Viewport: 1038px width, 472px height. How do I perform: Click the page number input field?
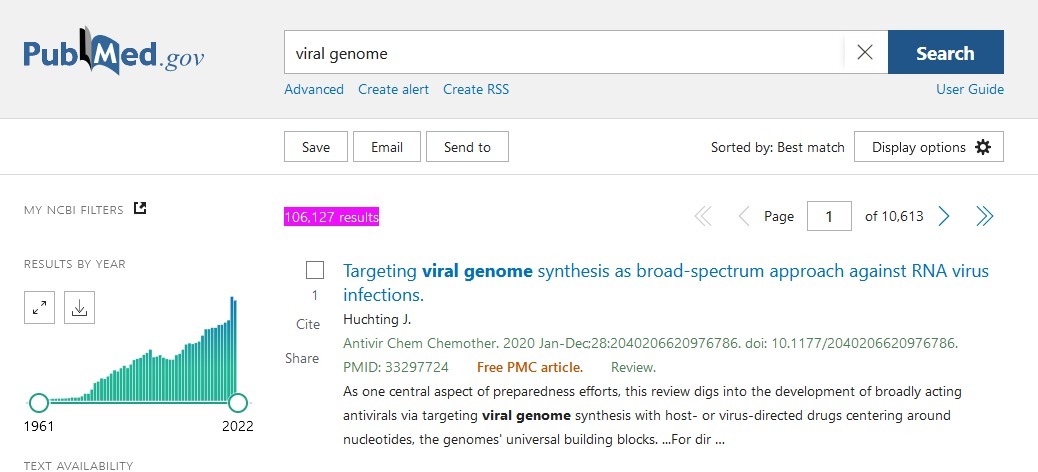pyautogui.click(x=829, y=216)
